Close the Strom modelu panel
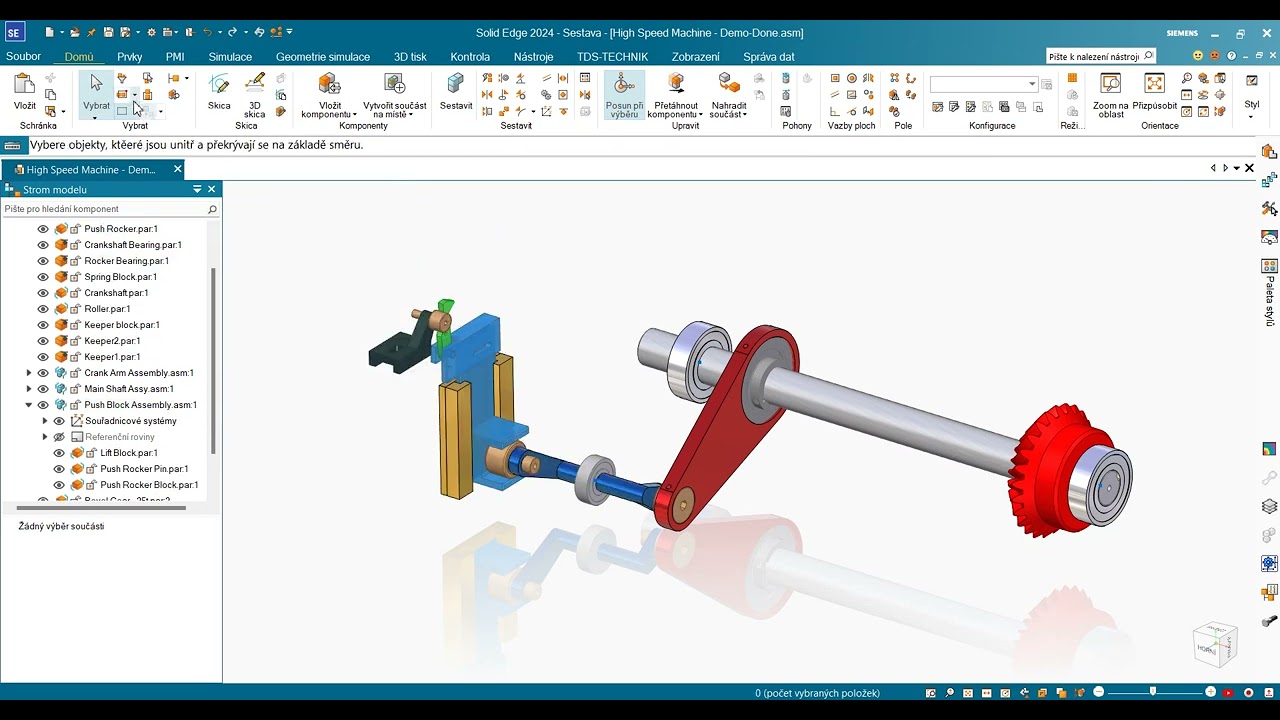Screen dimensions: 1280x720 (212, 189)
